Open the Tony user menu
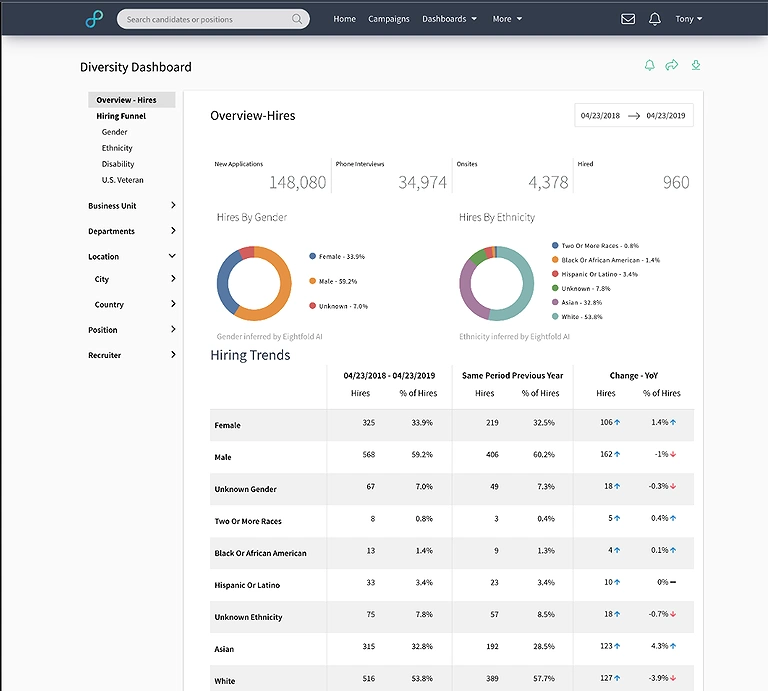Viewport: 768px width, 691px height. (x=689, y=19)
